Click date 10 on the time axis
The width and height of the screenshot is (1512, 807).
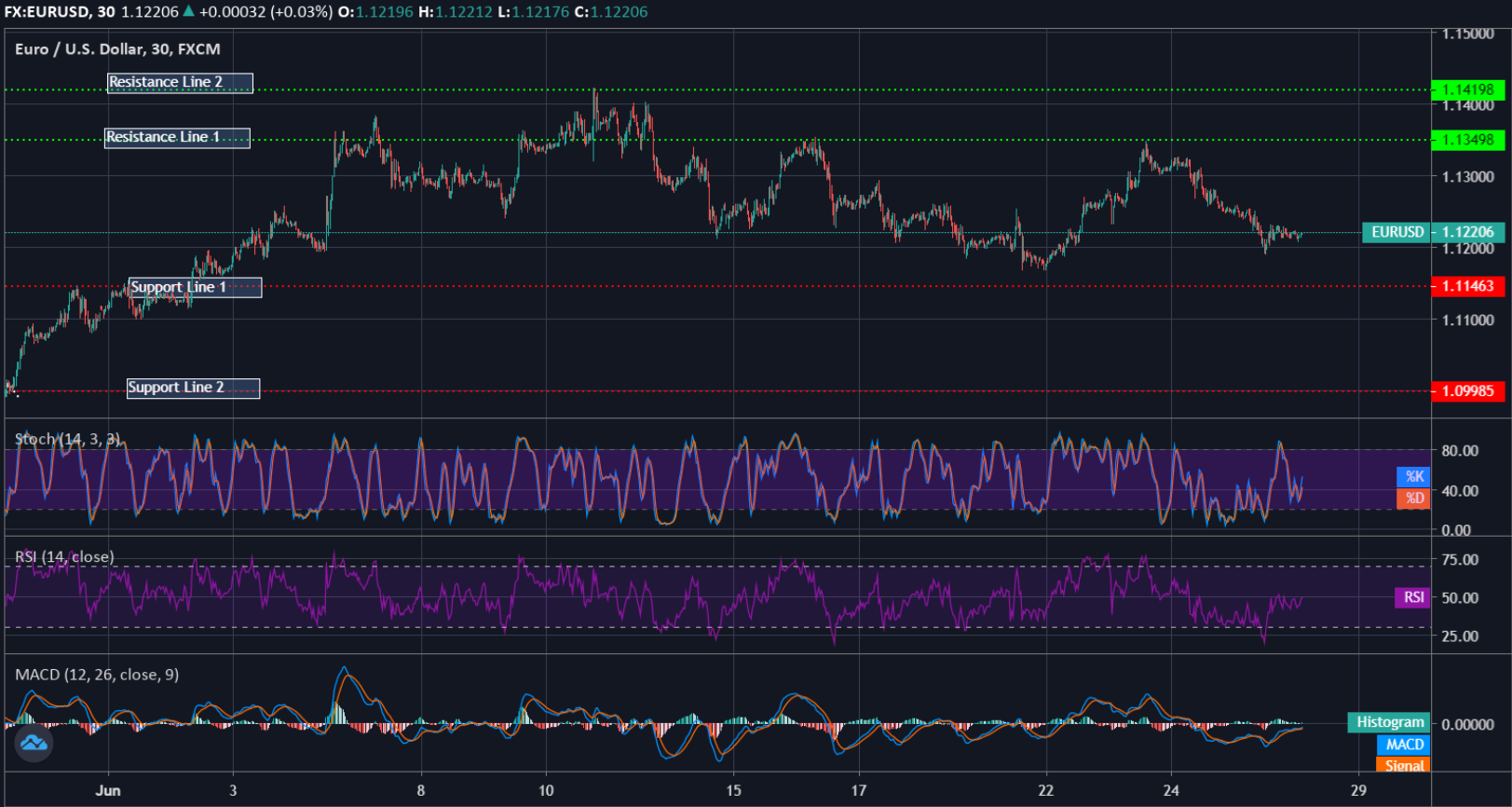click(x=546, y=790)
